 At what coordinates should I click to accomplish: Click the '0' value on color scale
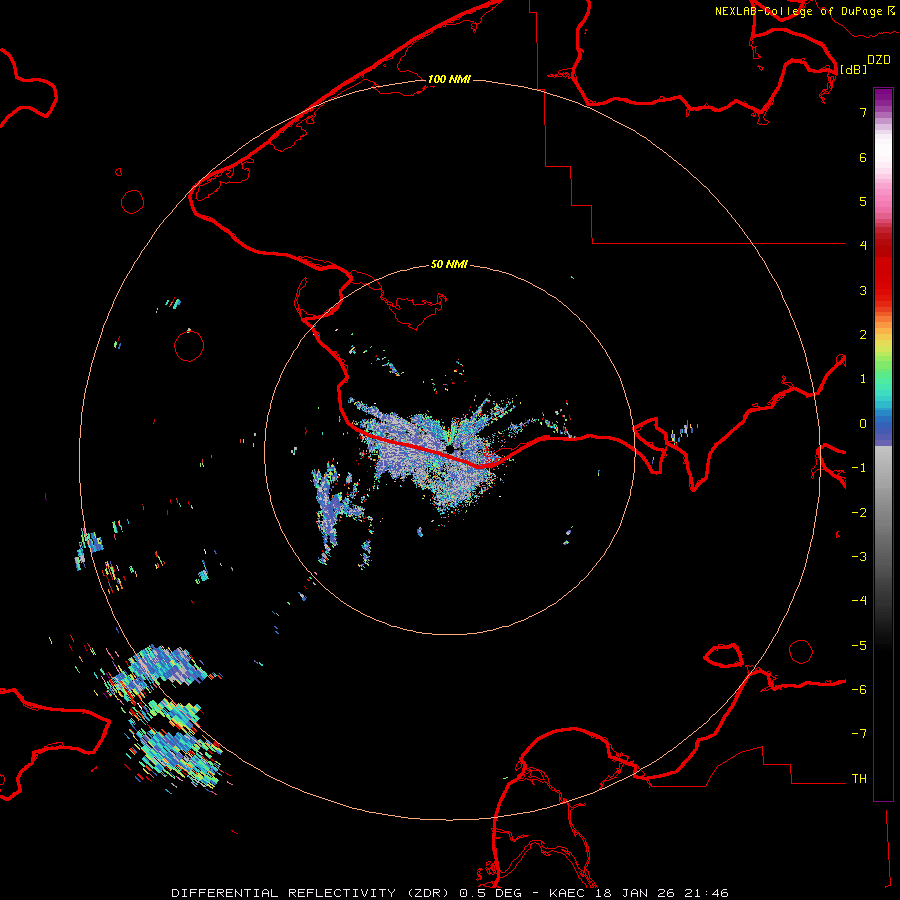click(863, 424)
